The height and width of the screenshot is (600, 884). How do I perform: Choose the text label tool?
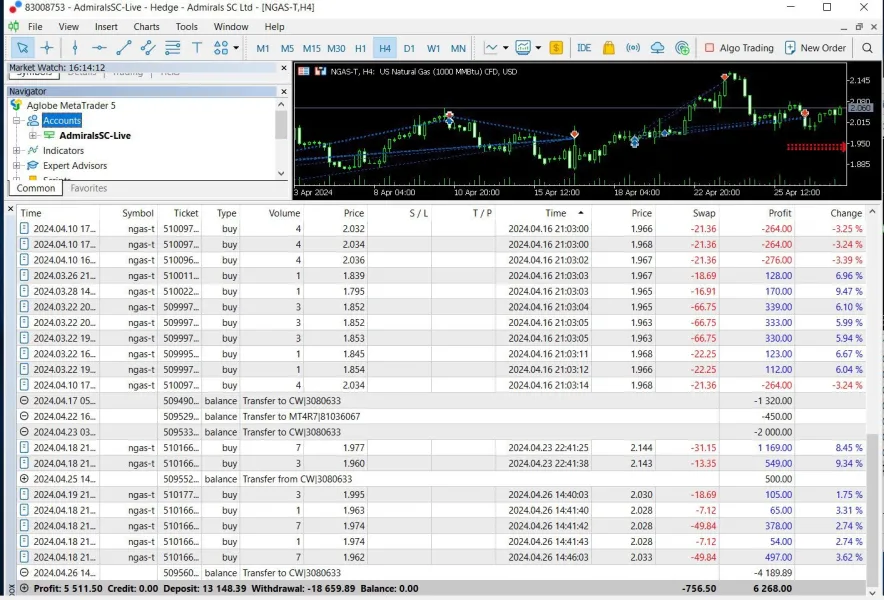point(197,48)
